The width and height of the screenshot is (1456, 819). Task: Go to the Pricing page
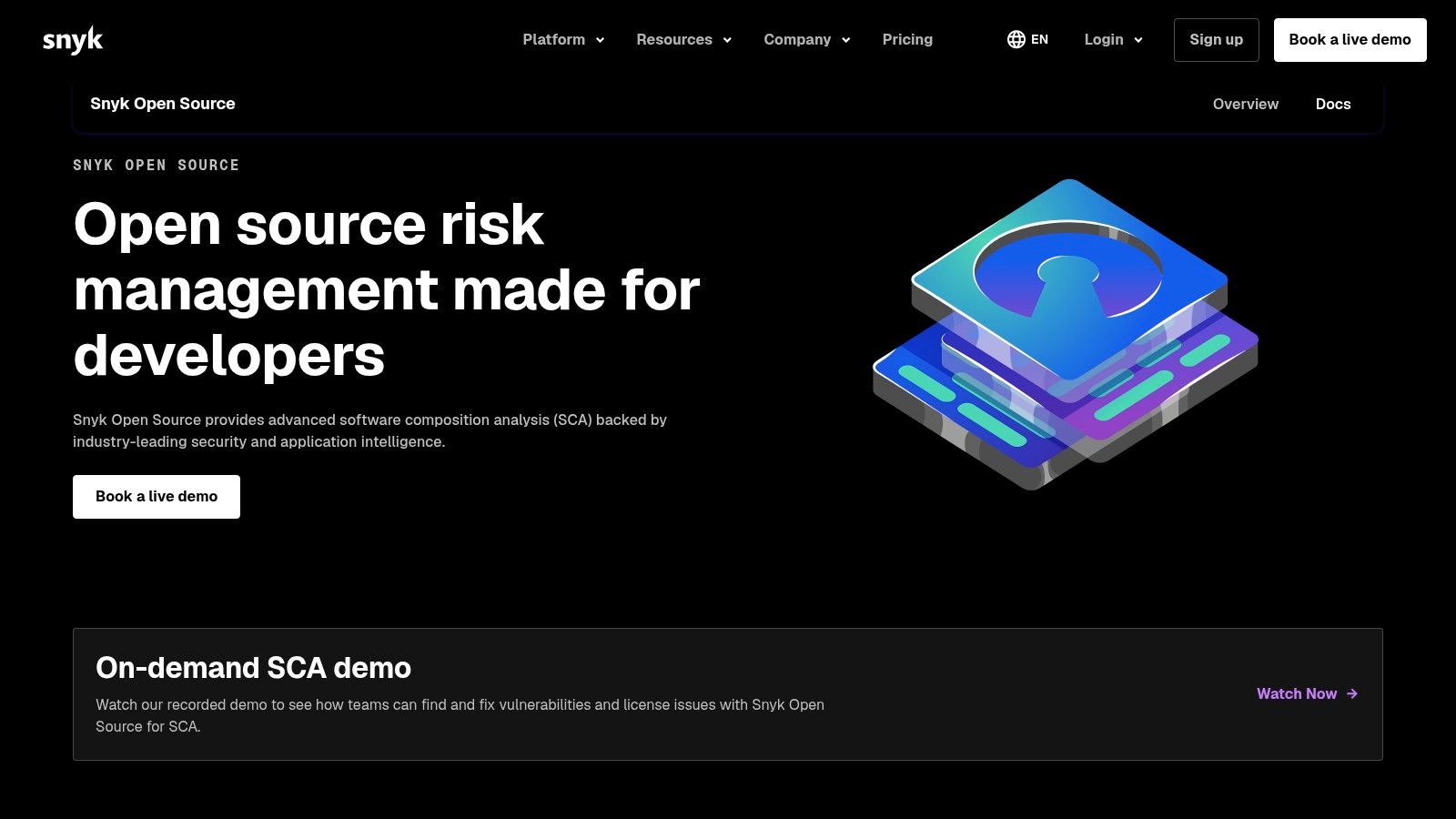coord(907,39)
